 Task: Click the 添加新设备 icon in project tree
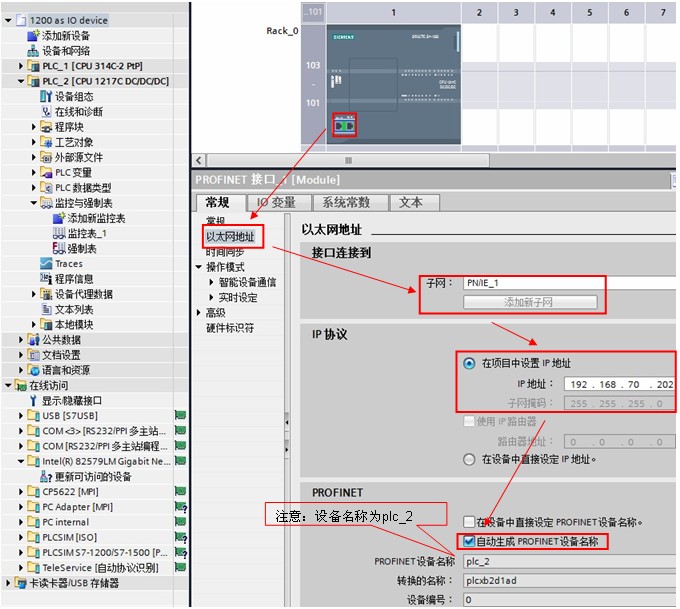click(x=33, y=36)
